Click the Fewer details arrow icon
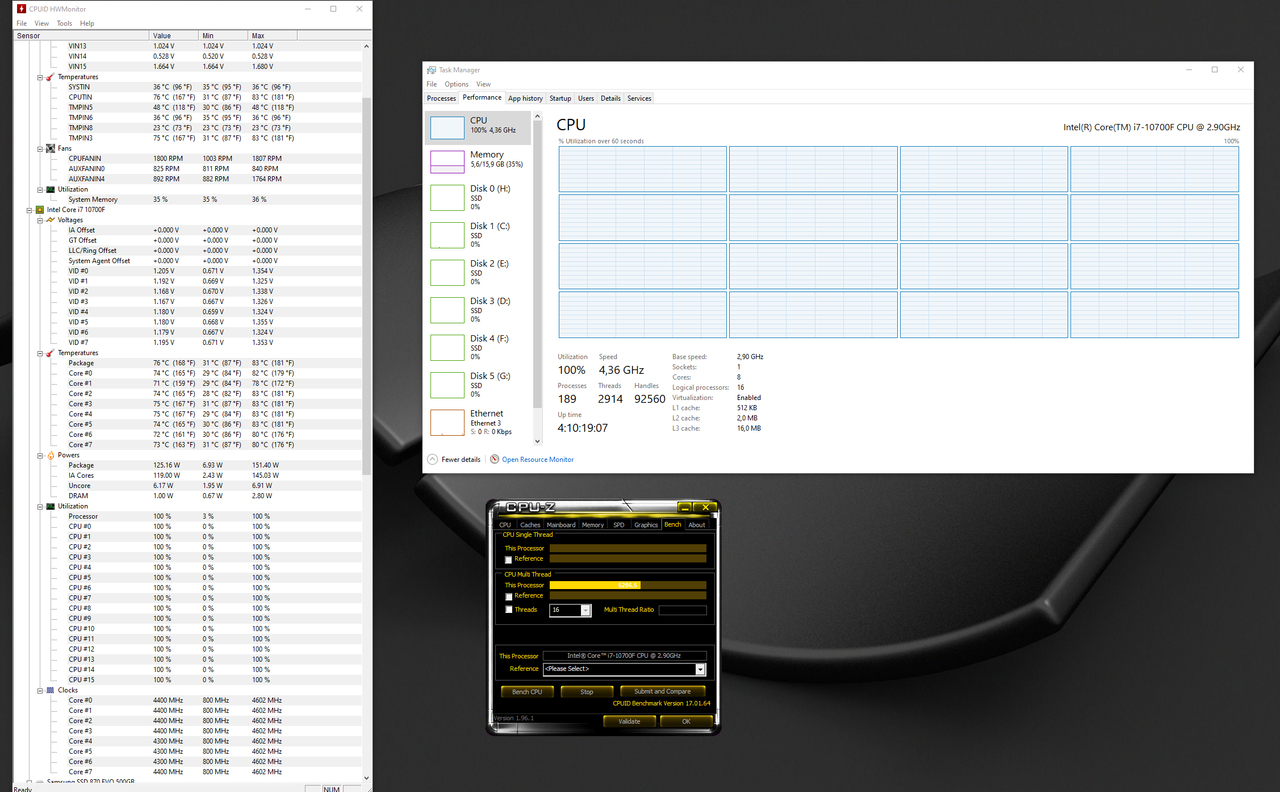 (432, 459)
